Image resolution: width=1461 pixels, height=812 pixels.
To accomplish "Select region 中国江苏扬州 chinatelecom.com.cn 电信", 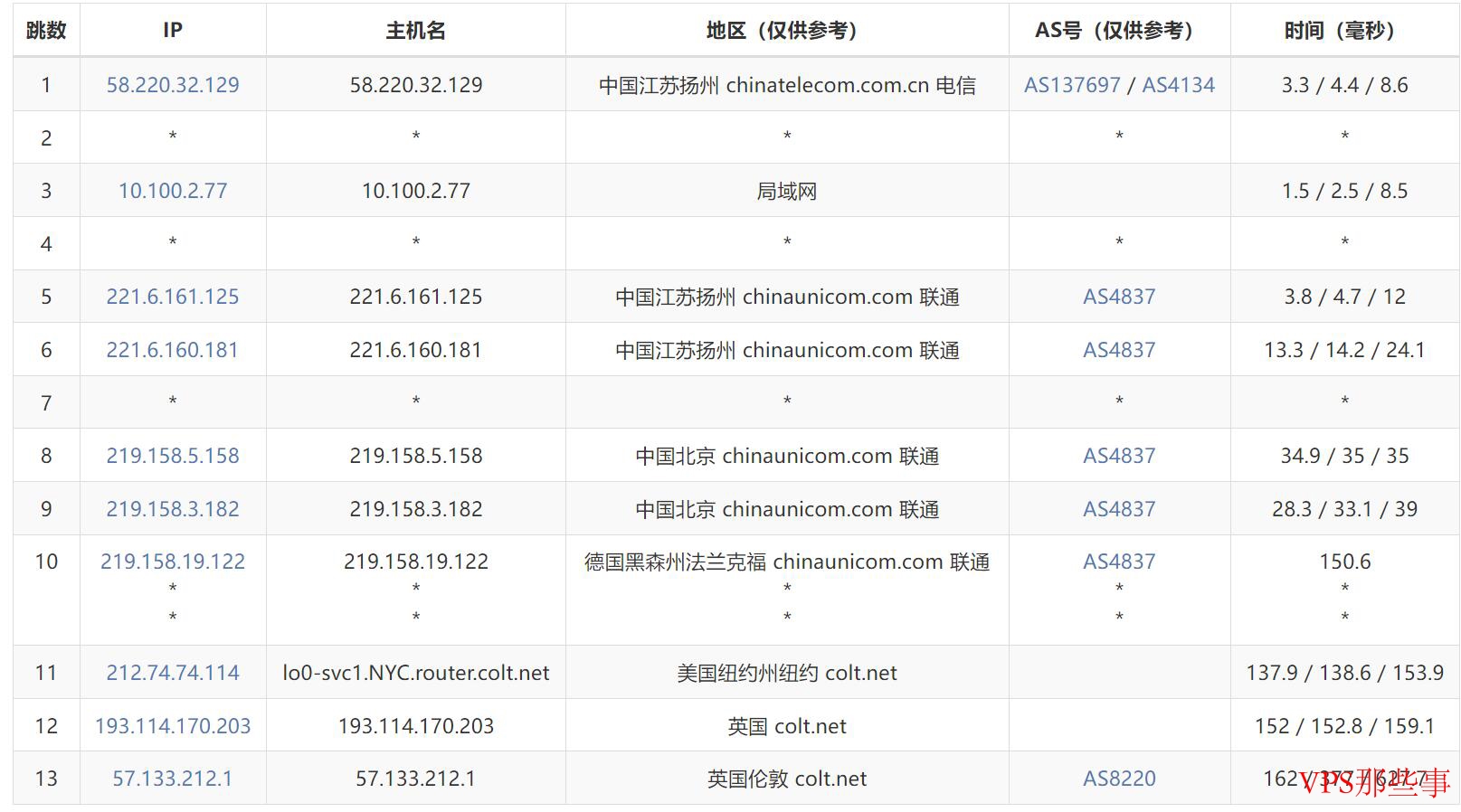I will point(787,85).
